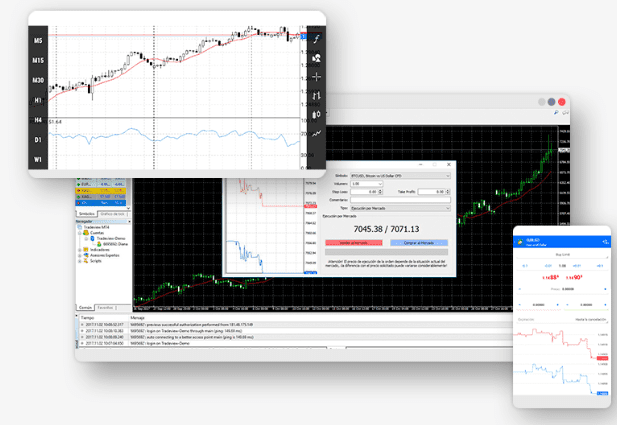Switch to candlestick chart type icon
Screen dimensions: 617x425
316,115
